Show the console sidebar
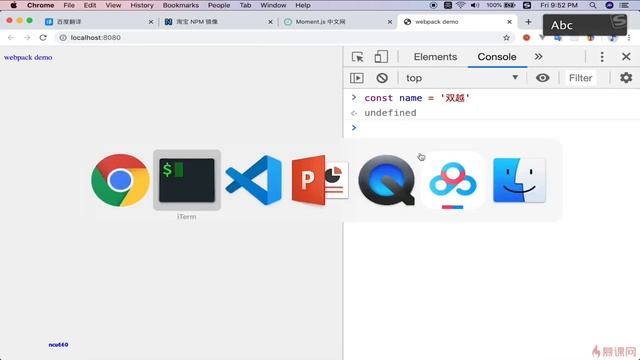This screenshot has width=640, height=360. coord(356,78)
